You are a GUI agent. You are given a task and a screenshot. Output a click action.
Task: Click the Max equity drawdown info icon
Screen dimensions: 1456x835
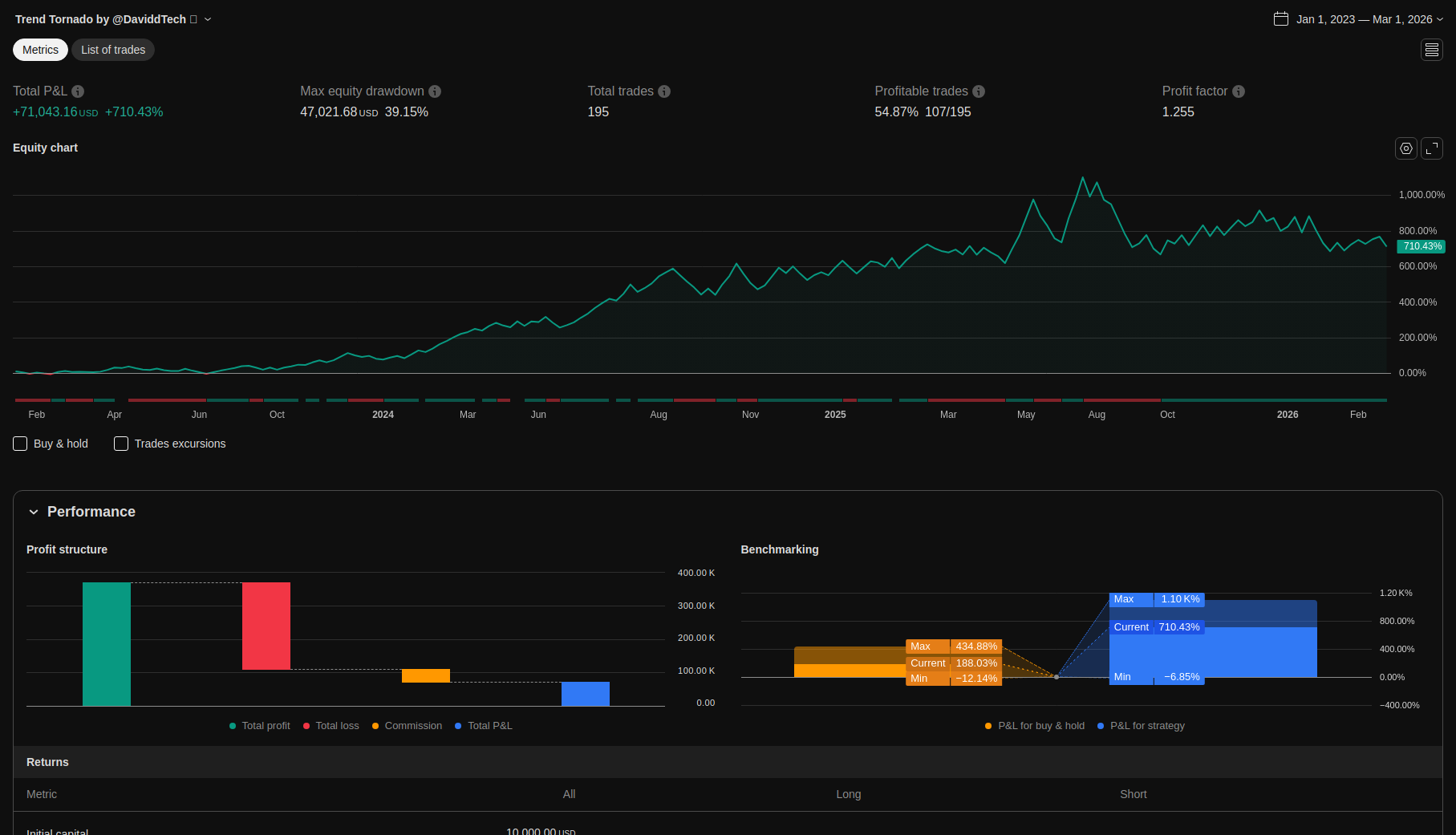(x=435, y=91)
